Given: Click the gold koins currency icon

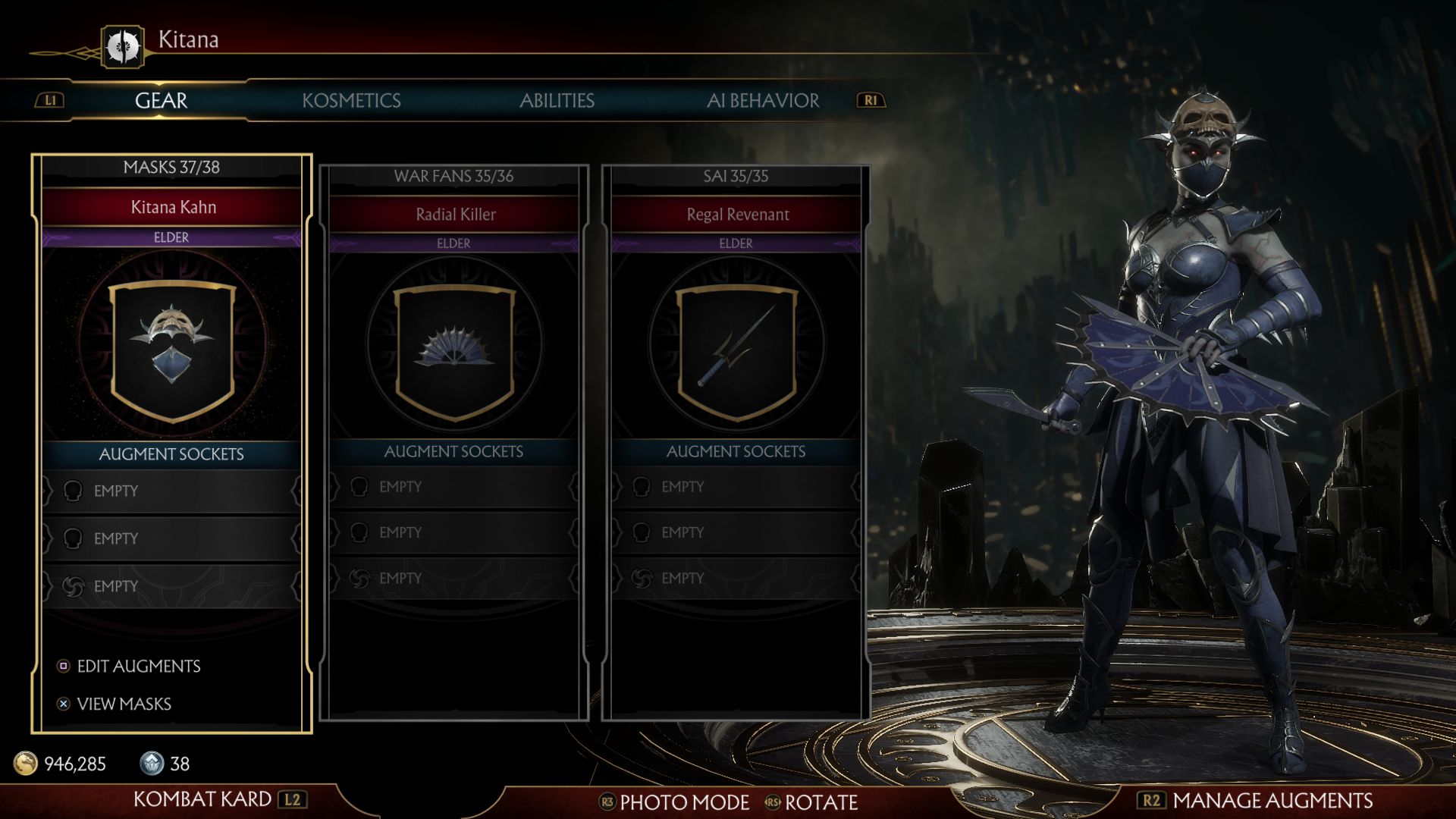Looking at the screenshot, I should coord(26,763).
